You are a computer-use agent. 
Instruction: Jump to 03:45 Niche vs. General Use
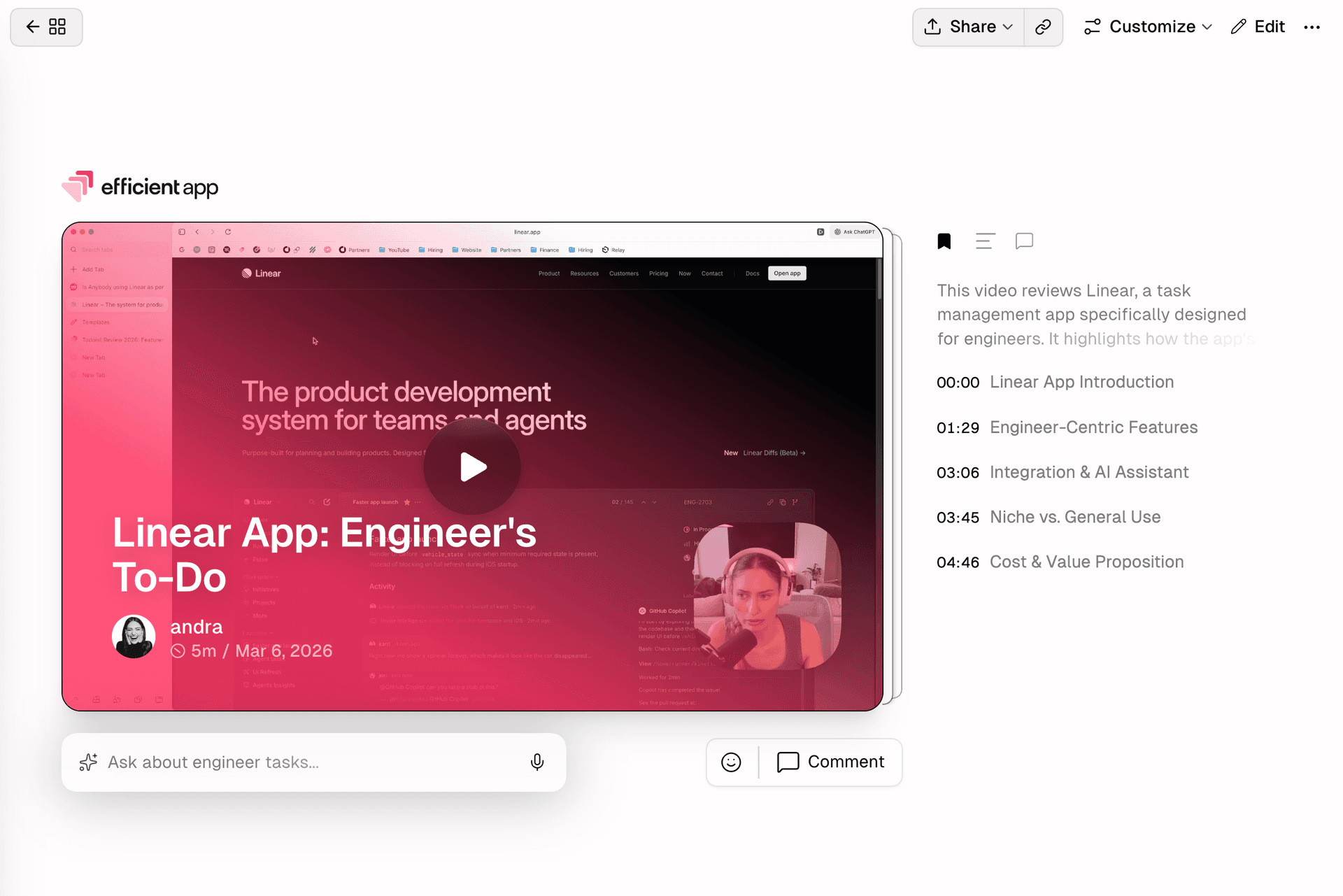click(1049, 517)
